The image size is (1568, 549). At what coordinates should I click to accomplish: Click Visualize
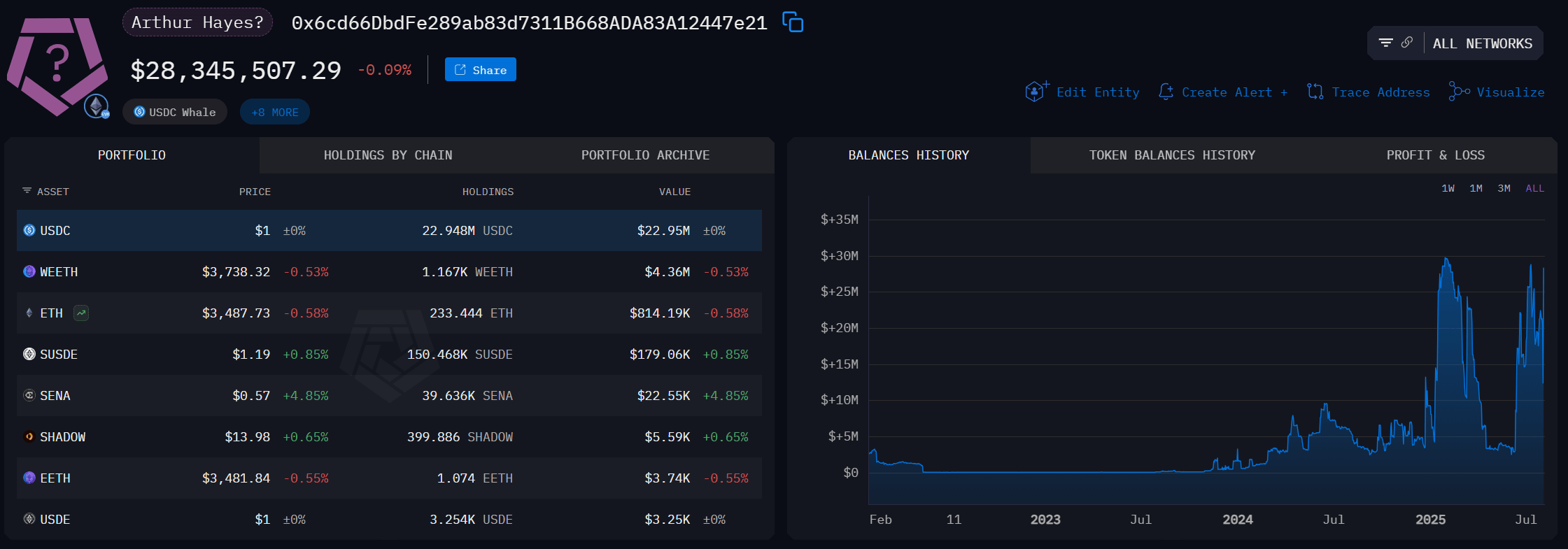(x=1511, y=92)
